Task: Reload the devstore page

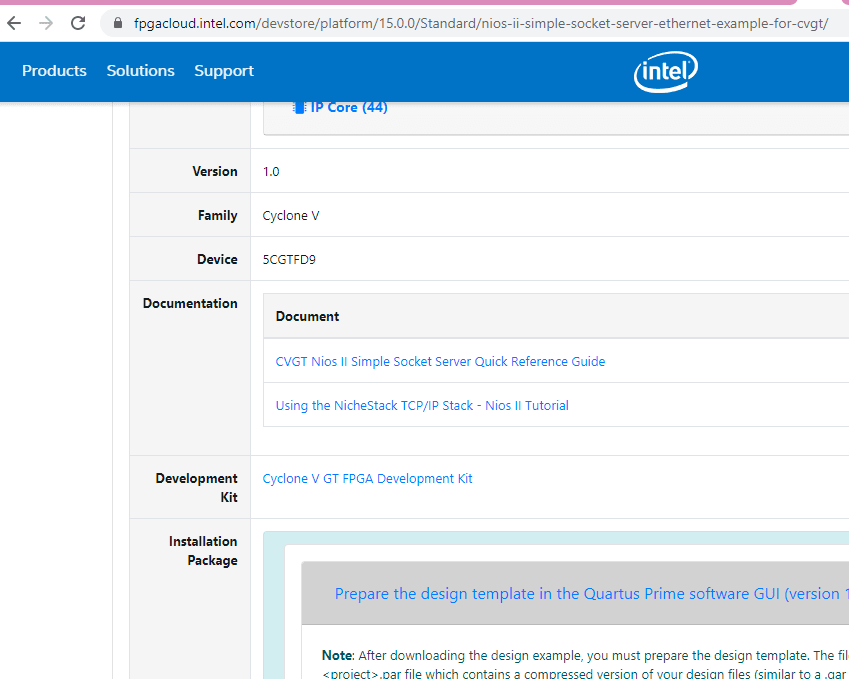Action: [x=78, y=22]
